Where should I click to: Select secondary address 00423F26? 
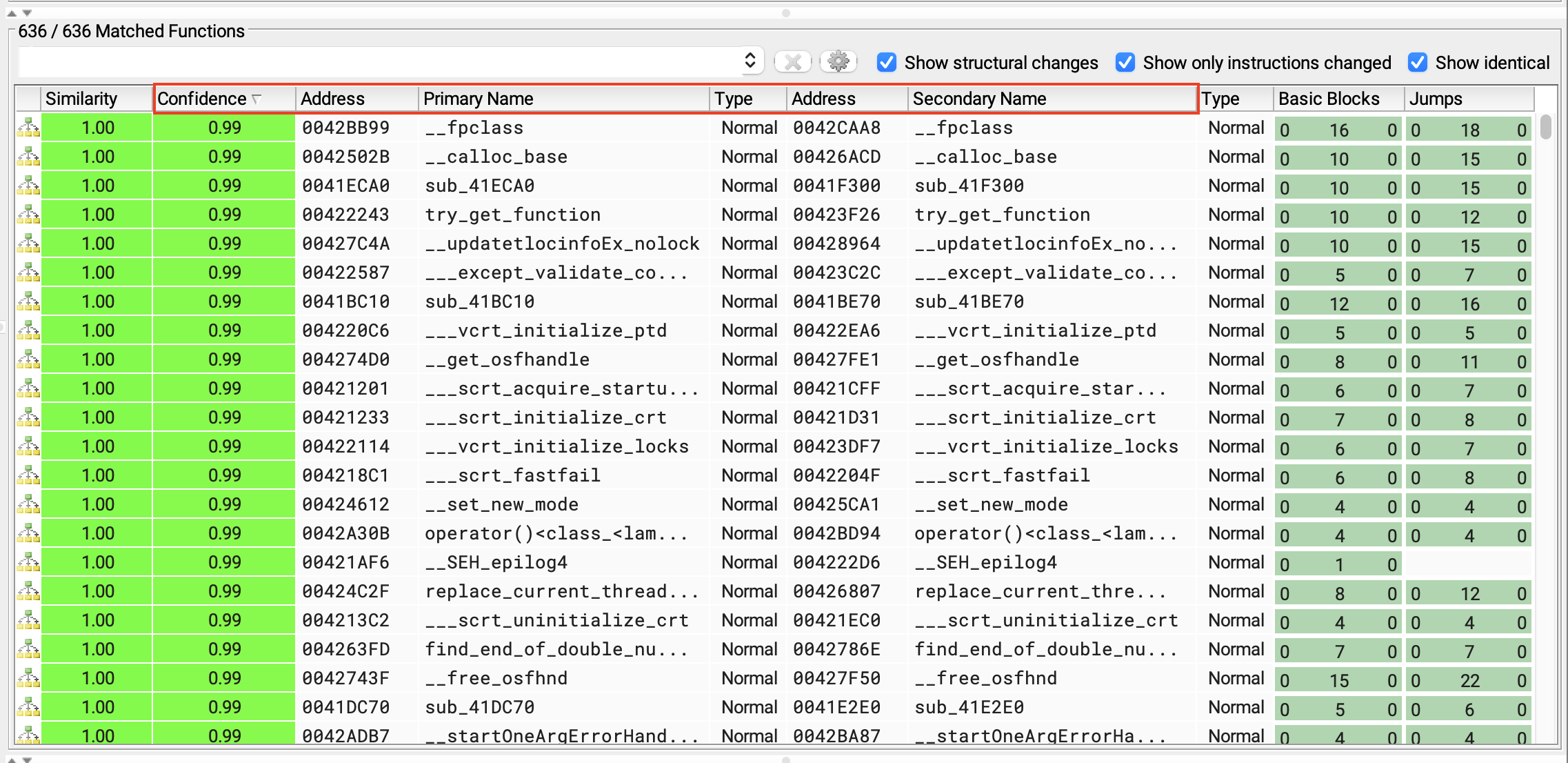click(836, 215)
